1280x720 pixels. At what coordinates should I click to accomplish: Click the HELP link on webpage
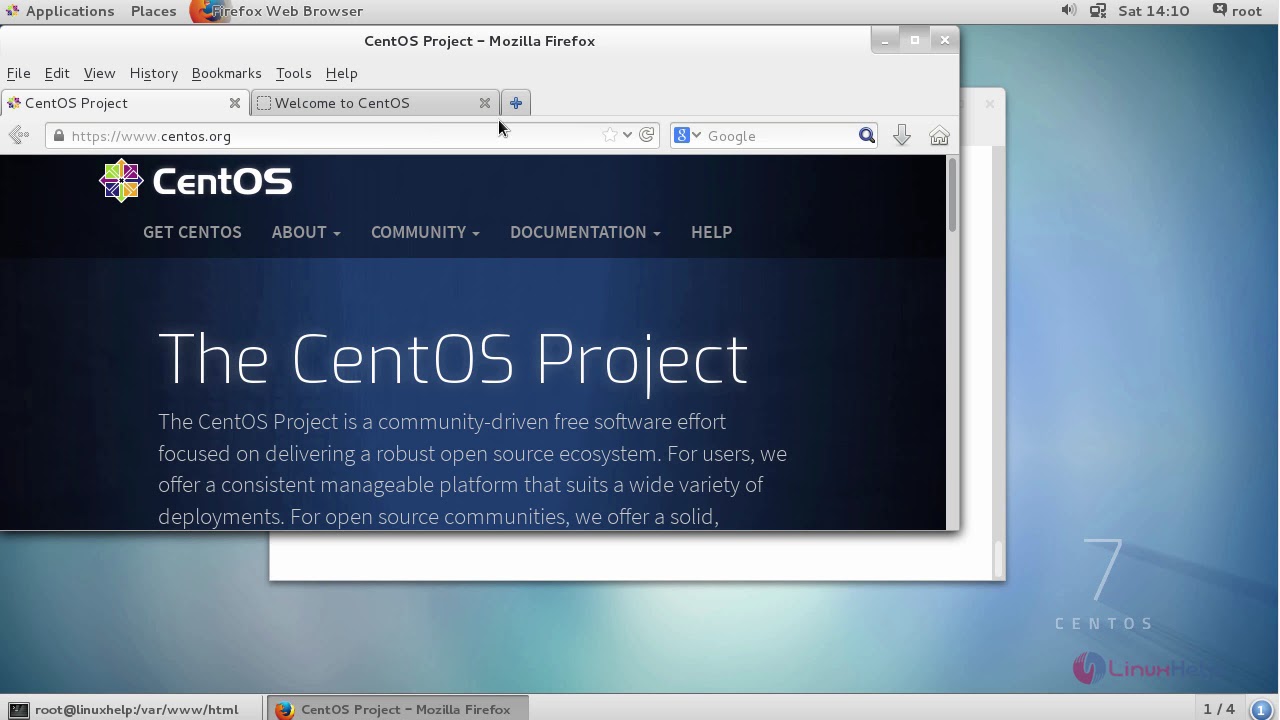coord(711,232)
